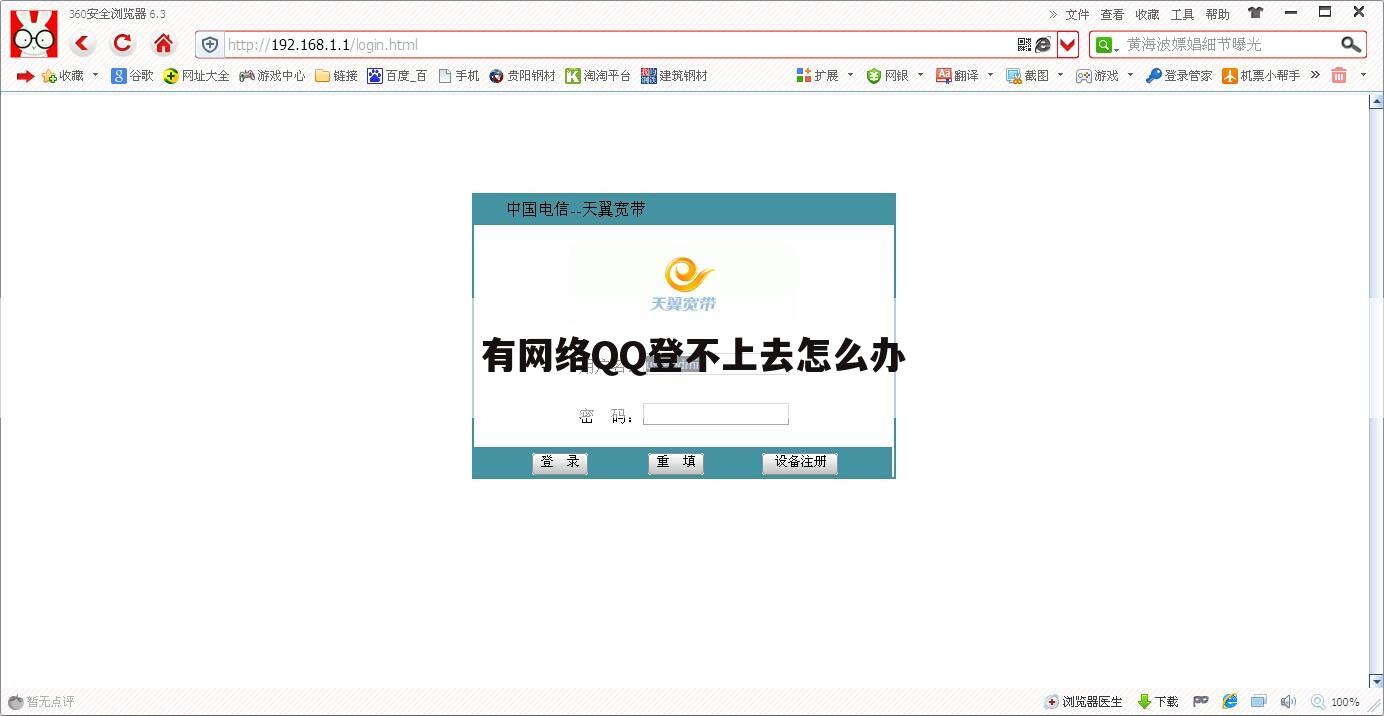Image resolution: width=1384 pixels, height=716 pixels.
Task: Open the 网址大全 bookmark
Action: coord(196,76)
